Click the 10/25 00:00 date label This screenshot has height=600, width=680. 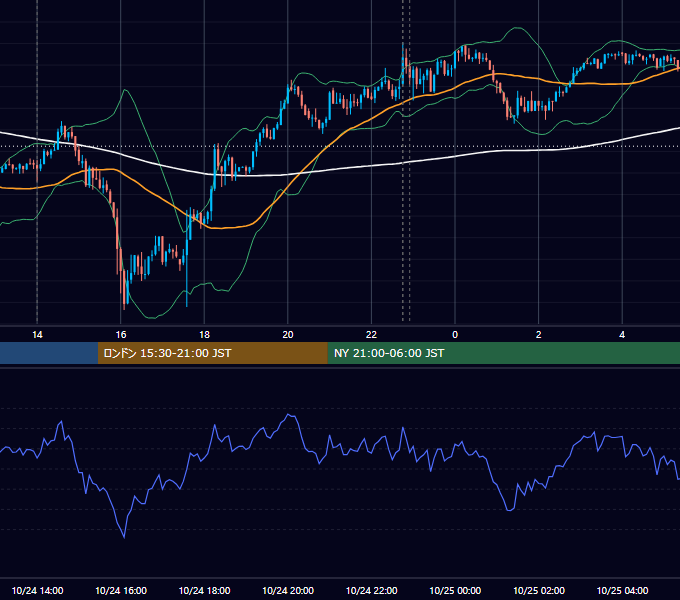point(455,590)
